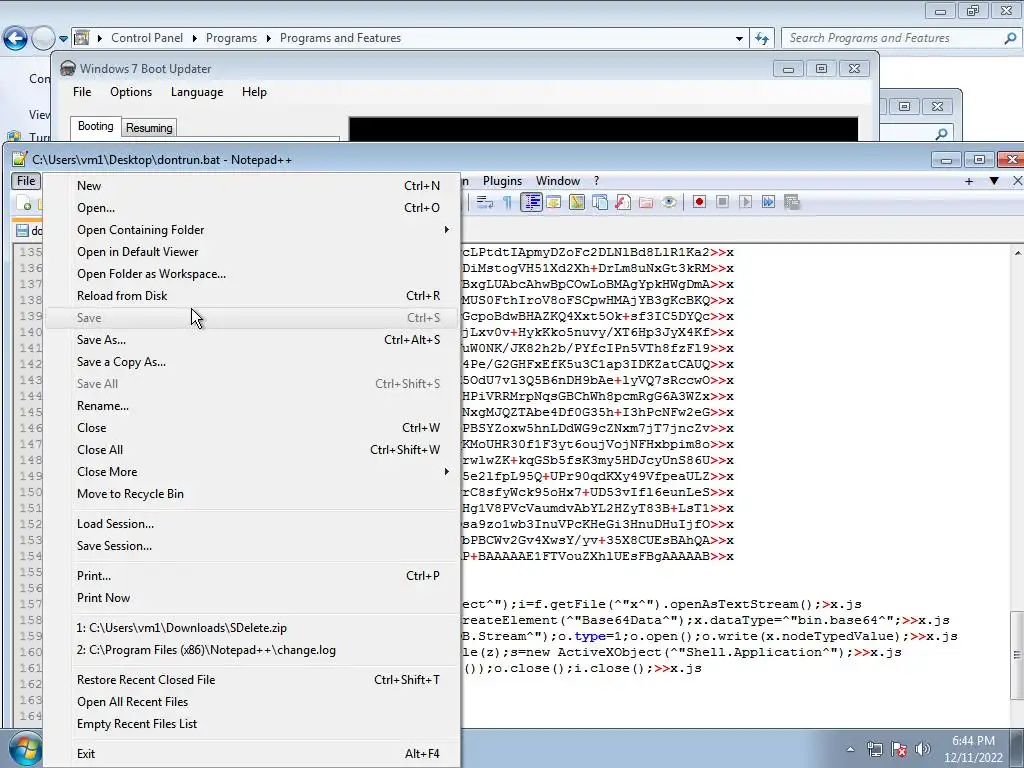Open the Function List icon
This screenshot has width=1024, height=768.
coord(622,202)
